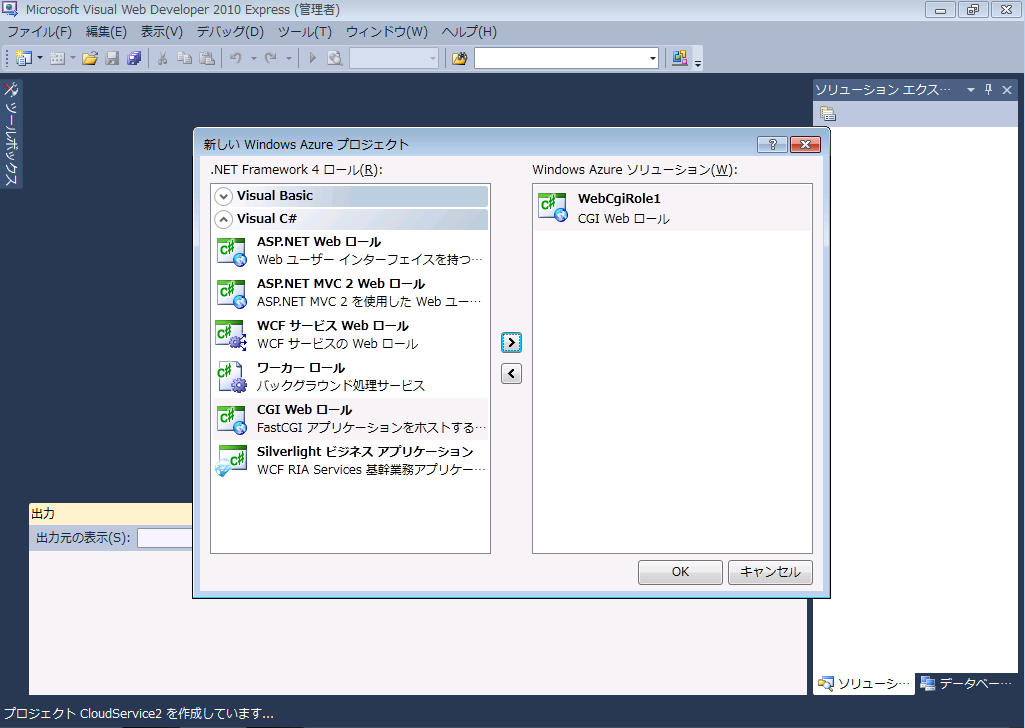Switch to the ソリューシ… bottom tab
This screenshot has height=728, width=1025.
coord(864,684)
